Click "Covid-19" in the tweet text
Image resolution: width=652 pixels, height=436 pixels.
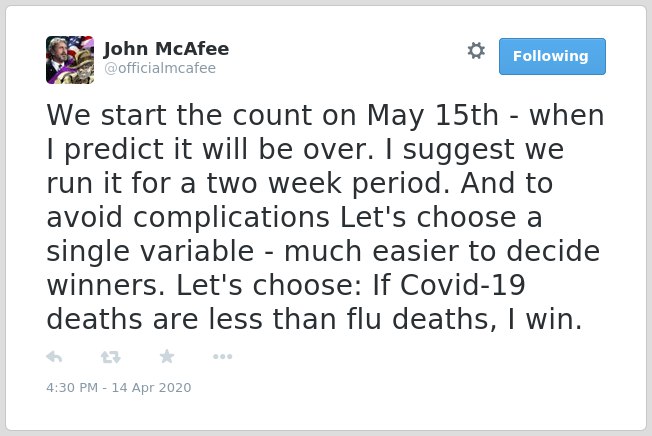463,285
